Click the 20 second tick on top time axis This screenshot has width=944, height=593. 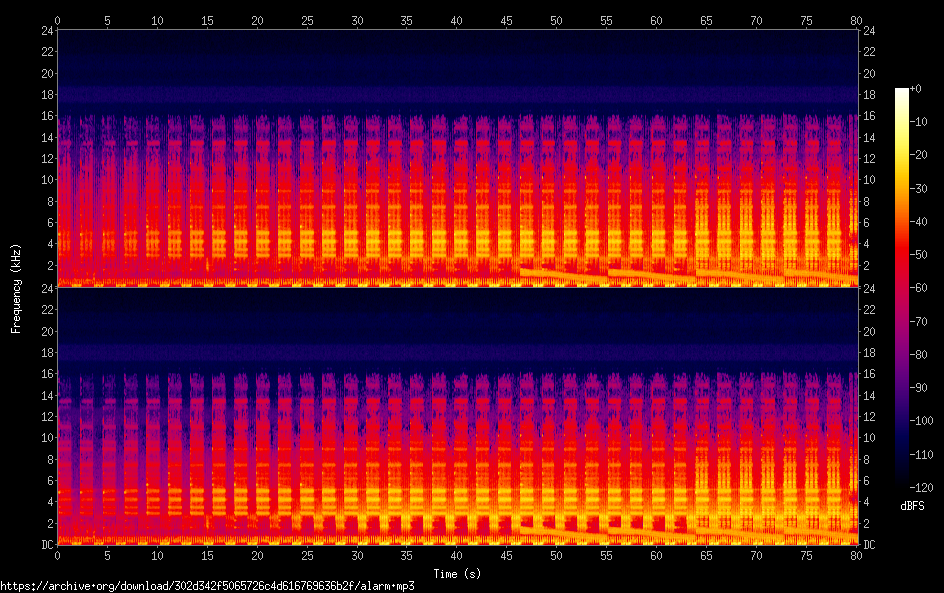[x=257, y=20]
